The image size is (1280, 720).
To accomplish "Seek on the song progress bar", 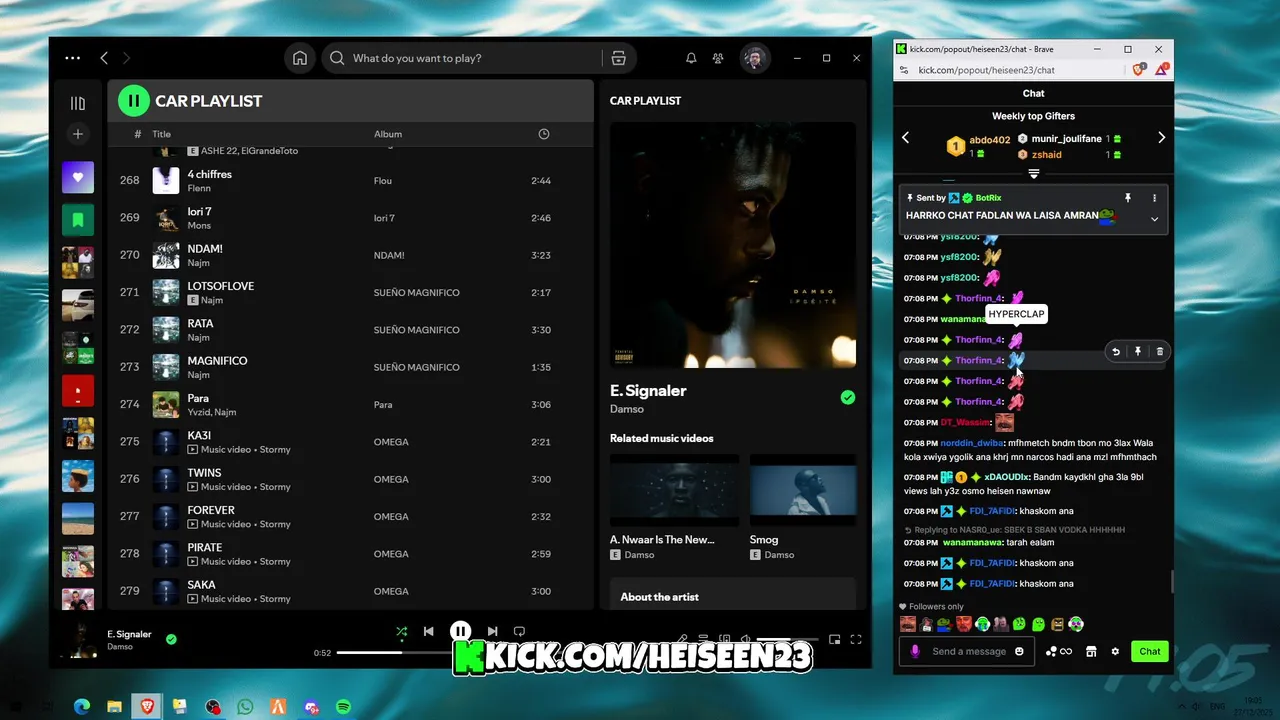I will click(395, 653).
